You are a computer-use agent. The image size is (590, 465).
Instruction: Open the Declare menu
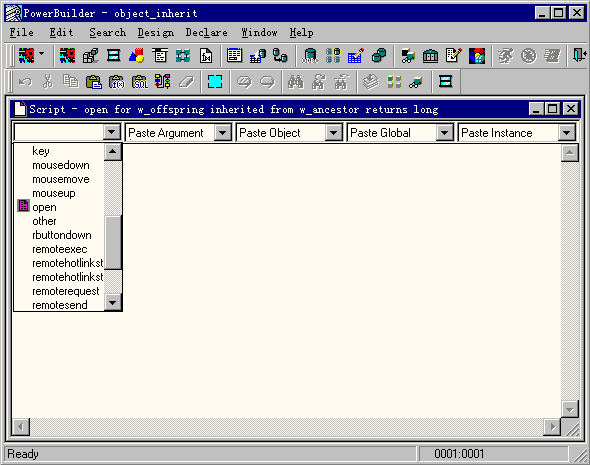pos(206,33)
